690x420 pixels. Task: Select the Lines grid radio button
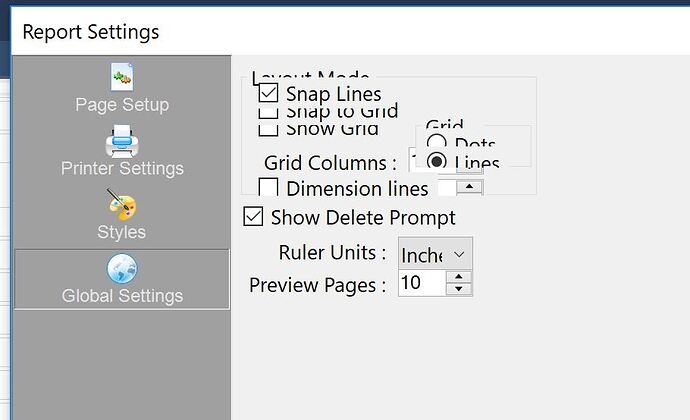437,161
